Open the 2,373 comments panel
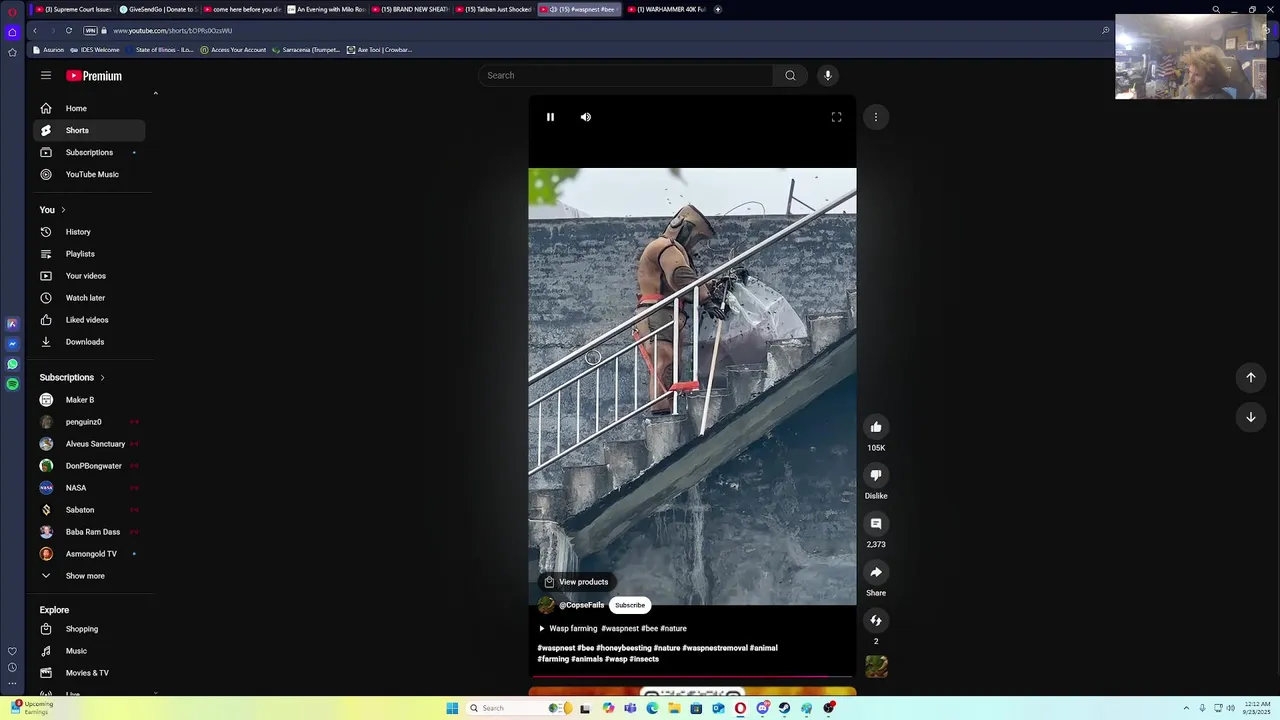 click(x=876, y=523)
